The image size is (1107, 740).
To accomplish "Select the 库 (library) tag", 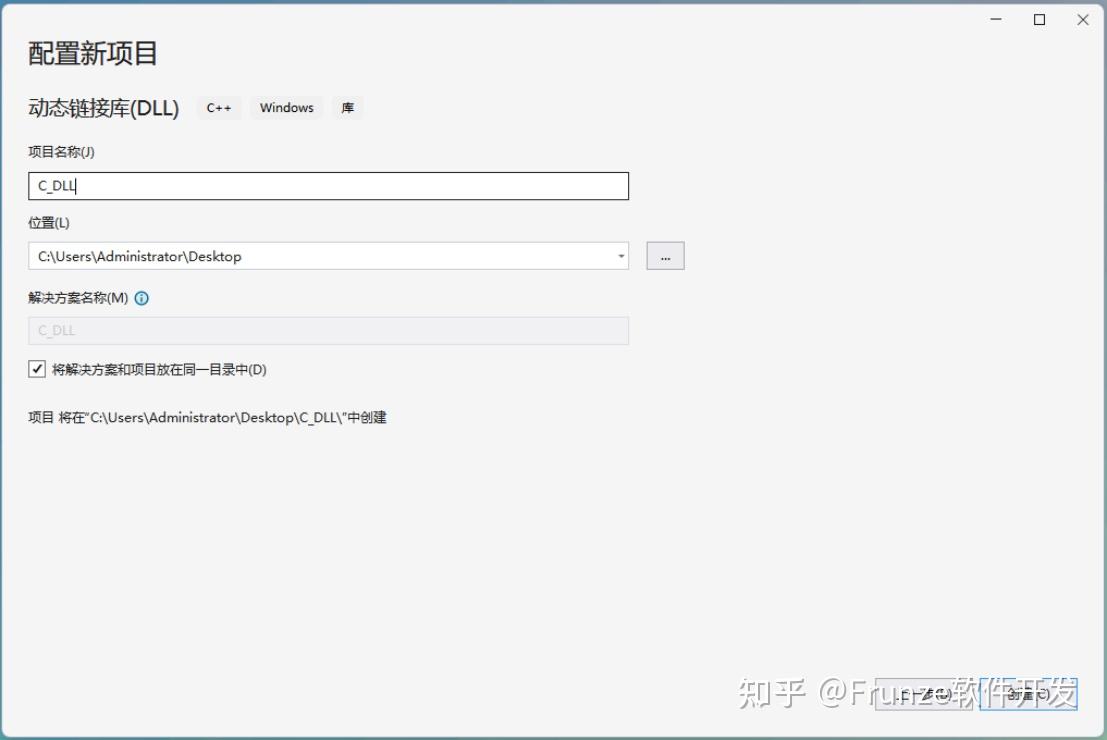I will 347,107.
